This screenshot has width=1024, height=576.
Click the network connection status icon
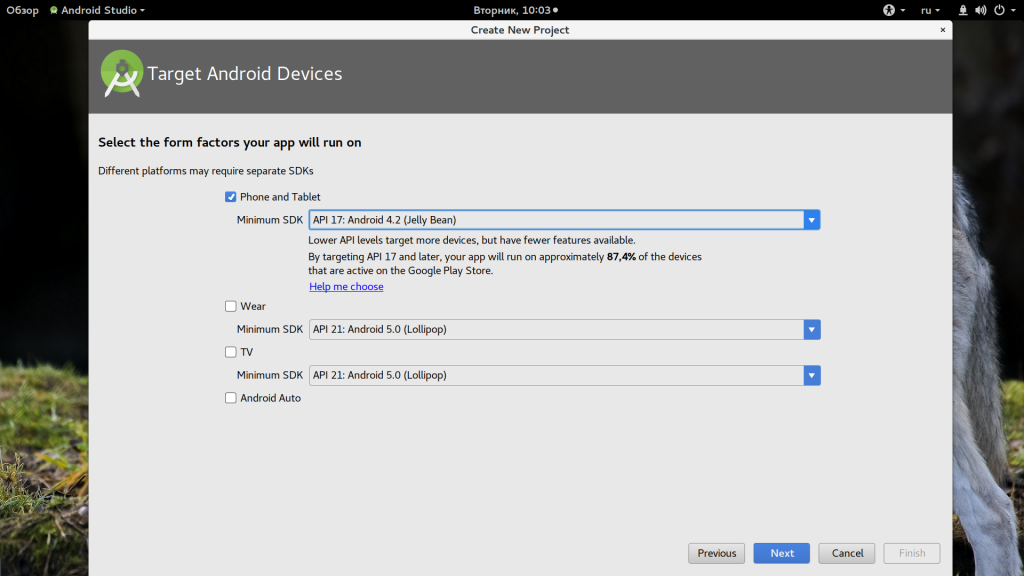click(963, 10)
